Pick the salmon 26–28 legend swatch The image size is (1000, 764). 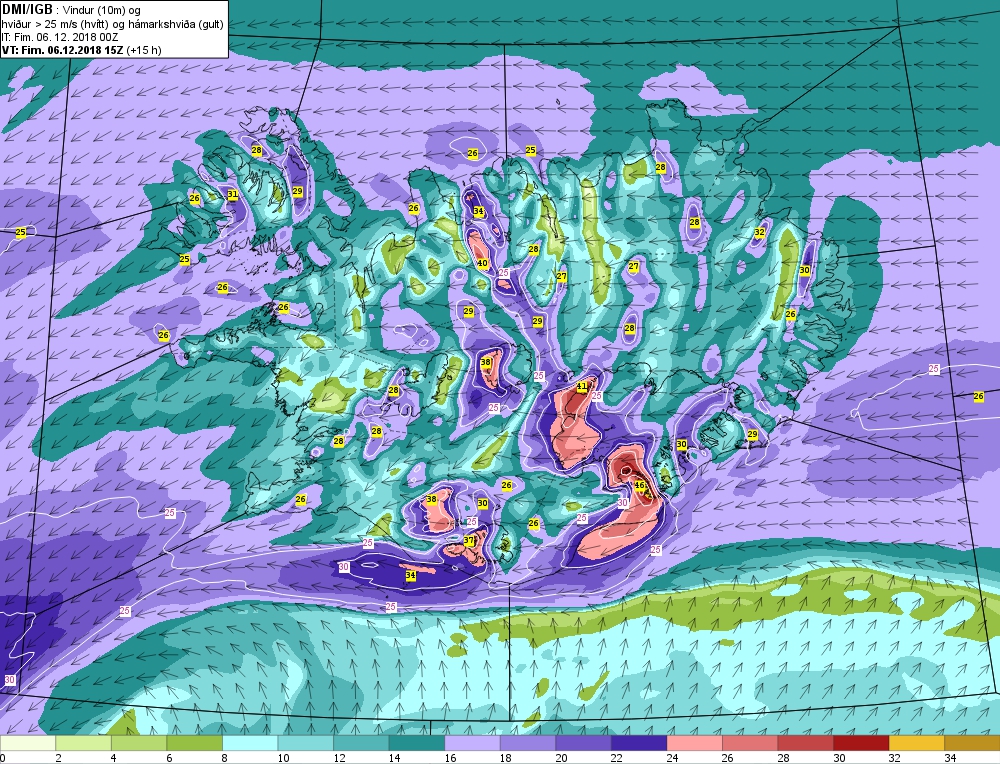pyautogui.click(x=749, y=743)
